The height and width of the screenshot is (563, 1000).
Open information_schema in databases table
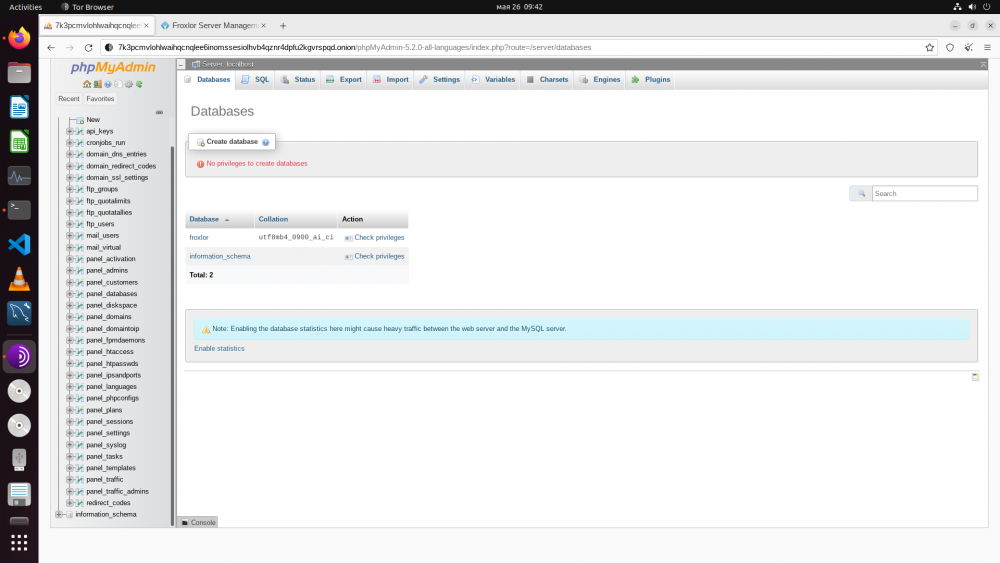click(220, 256)
